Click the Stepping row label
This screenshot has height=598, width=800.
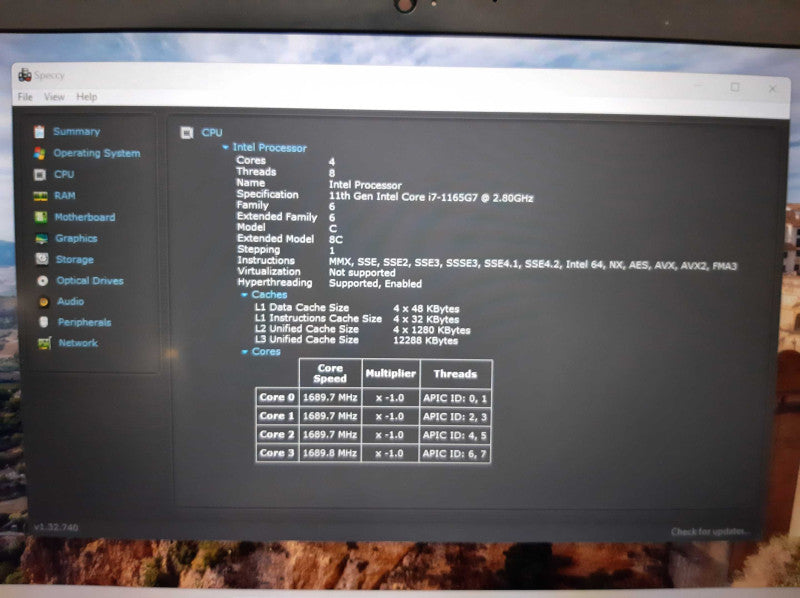point(258,250)
